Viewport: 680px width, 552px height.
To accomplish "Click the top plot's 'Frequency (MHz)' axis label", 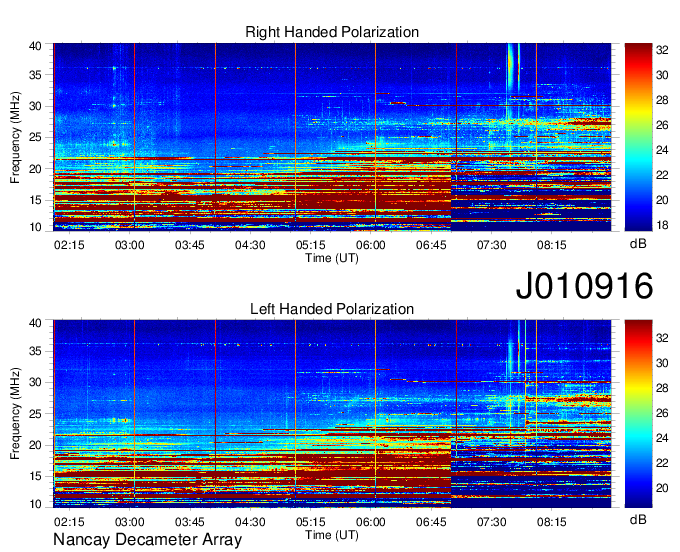I will click(x=15, y=137).
